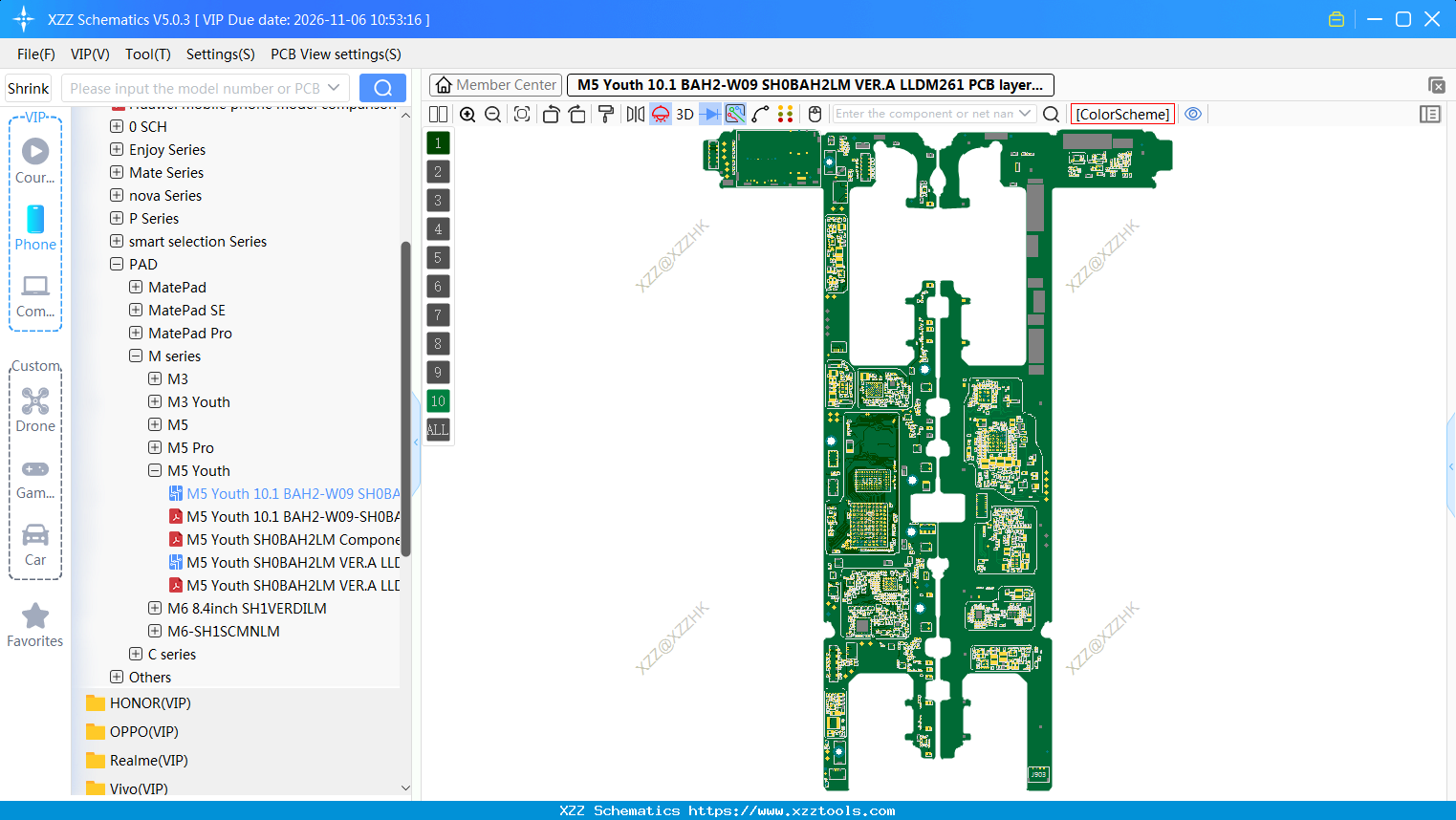Select the Zoom In tool
This screenshot has height=820, width=1456.
(468, 114)
